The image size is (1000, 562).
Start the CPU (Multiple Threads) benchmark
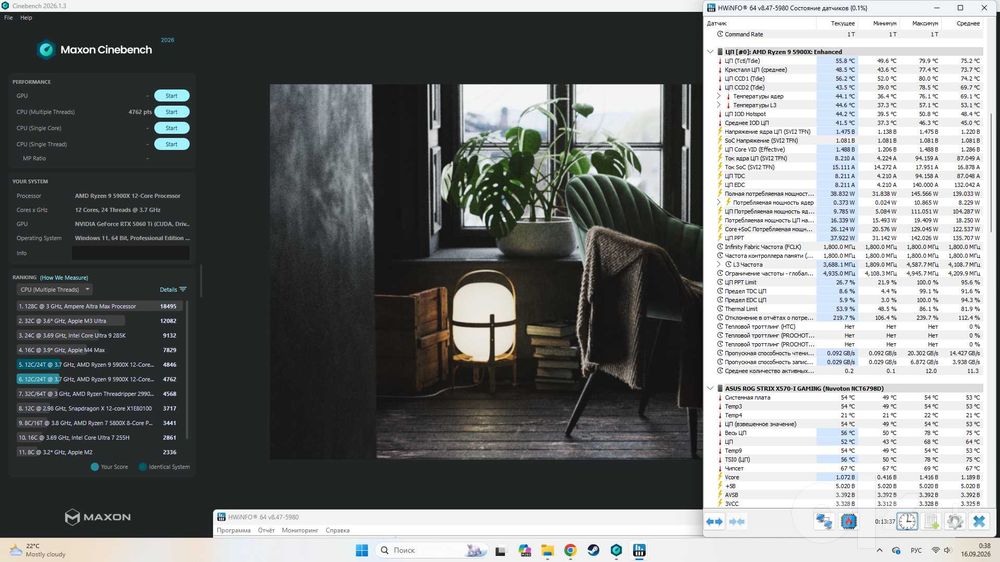tap(172, 112)
